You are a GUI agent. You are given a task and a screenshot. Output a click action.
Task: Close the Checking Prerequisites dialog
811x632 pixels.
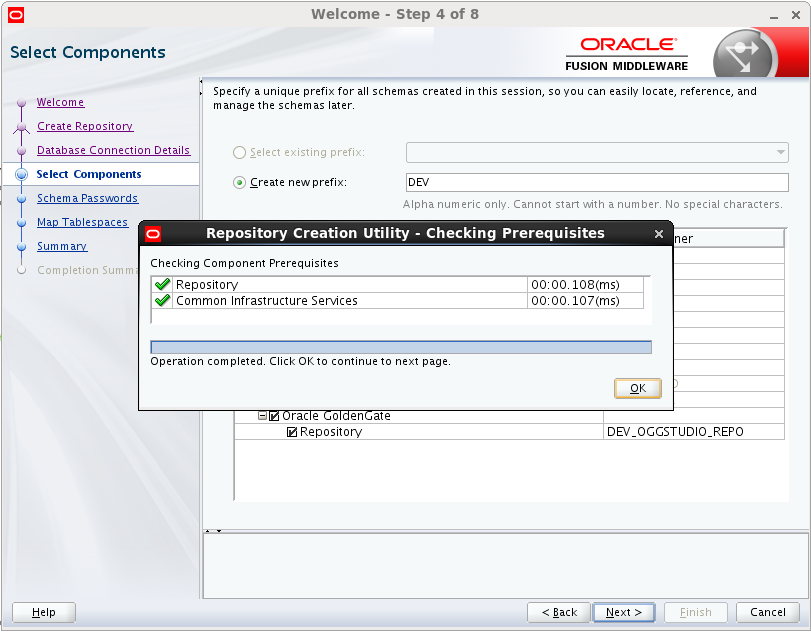tap(658, 234)
